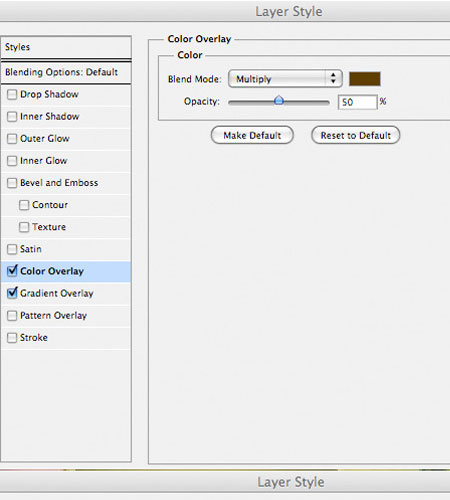Tick the Outer Glow checkbox
Viewport: 450px width, 500px height.
12,138
